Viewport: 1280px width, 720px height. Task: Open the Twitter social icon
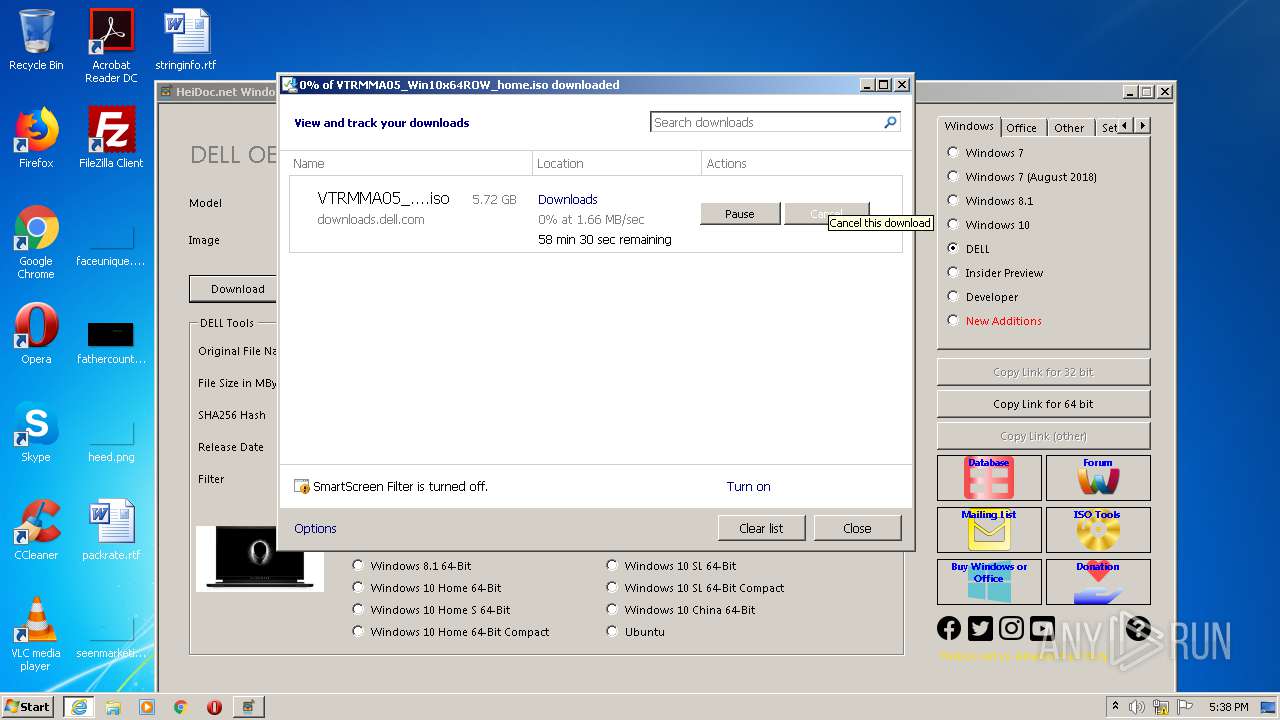980,628
